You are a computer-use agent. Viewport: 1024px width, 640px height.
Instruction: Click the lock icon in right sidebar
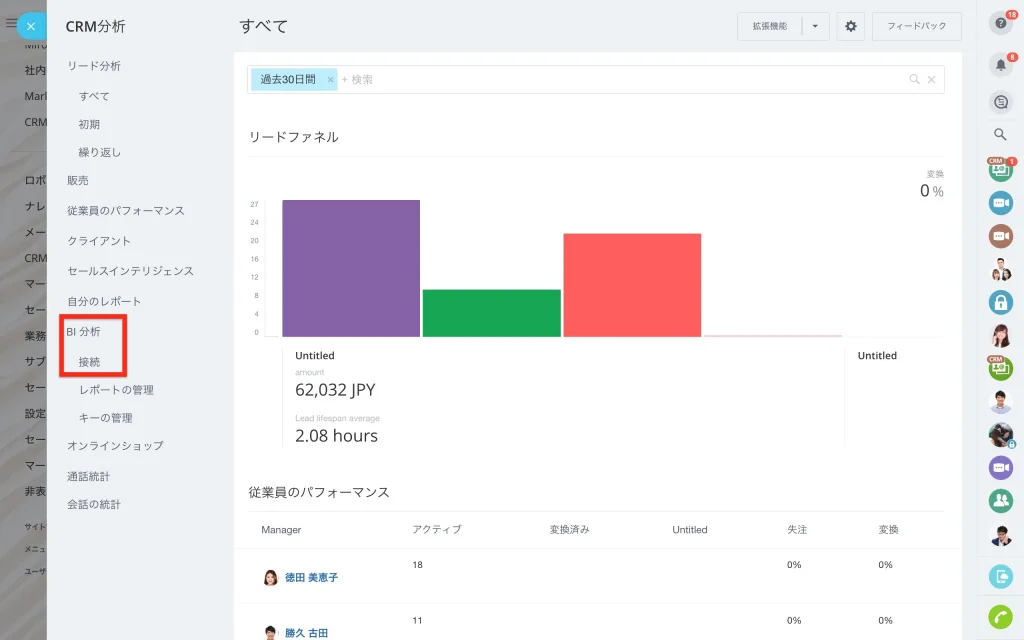1000,302
